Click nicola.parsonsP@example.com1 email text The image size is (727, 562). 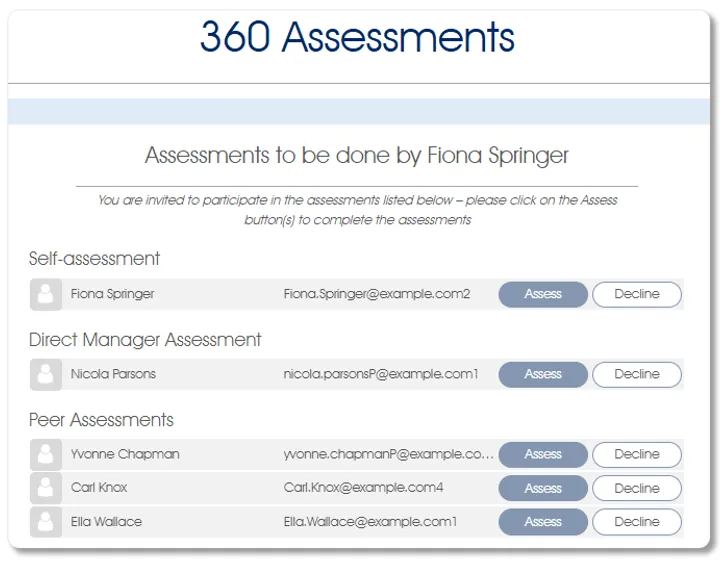pos(381,374)
